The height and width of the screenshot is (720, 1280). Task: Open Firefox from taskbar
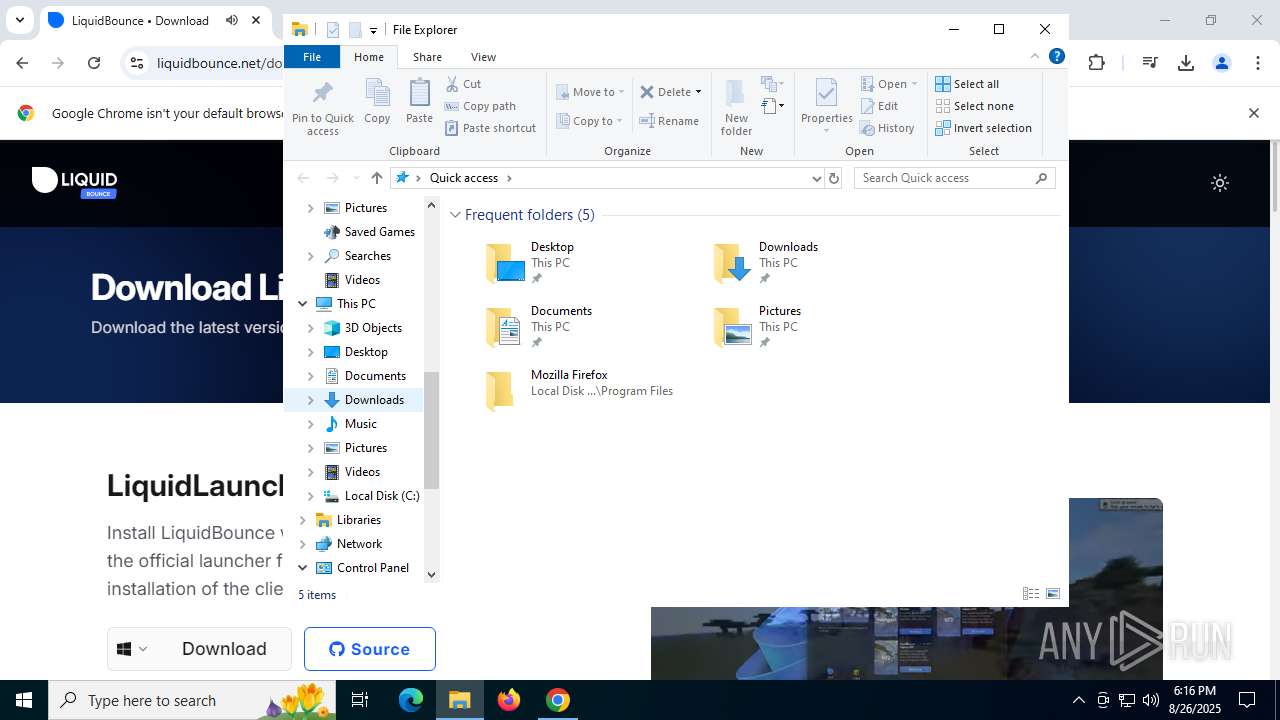509,700
